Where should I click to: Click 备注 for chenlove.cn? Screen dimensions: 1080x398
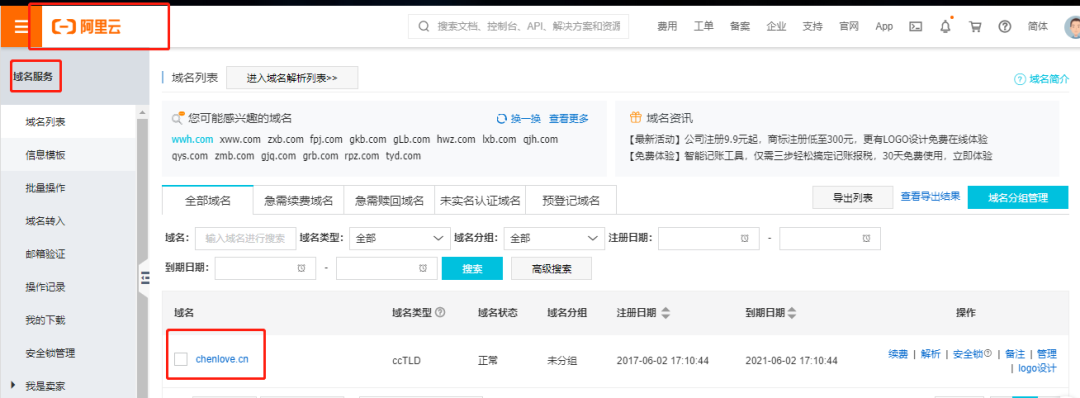click(x=1015, y=354)
